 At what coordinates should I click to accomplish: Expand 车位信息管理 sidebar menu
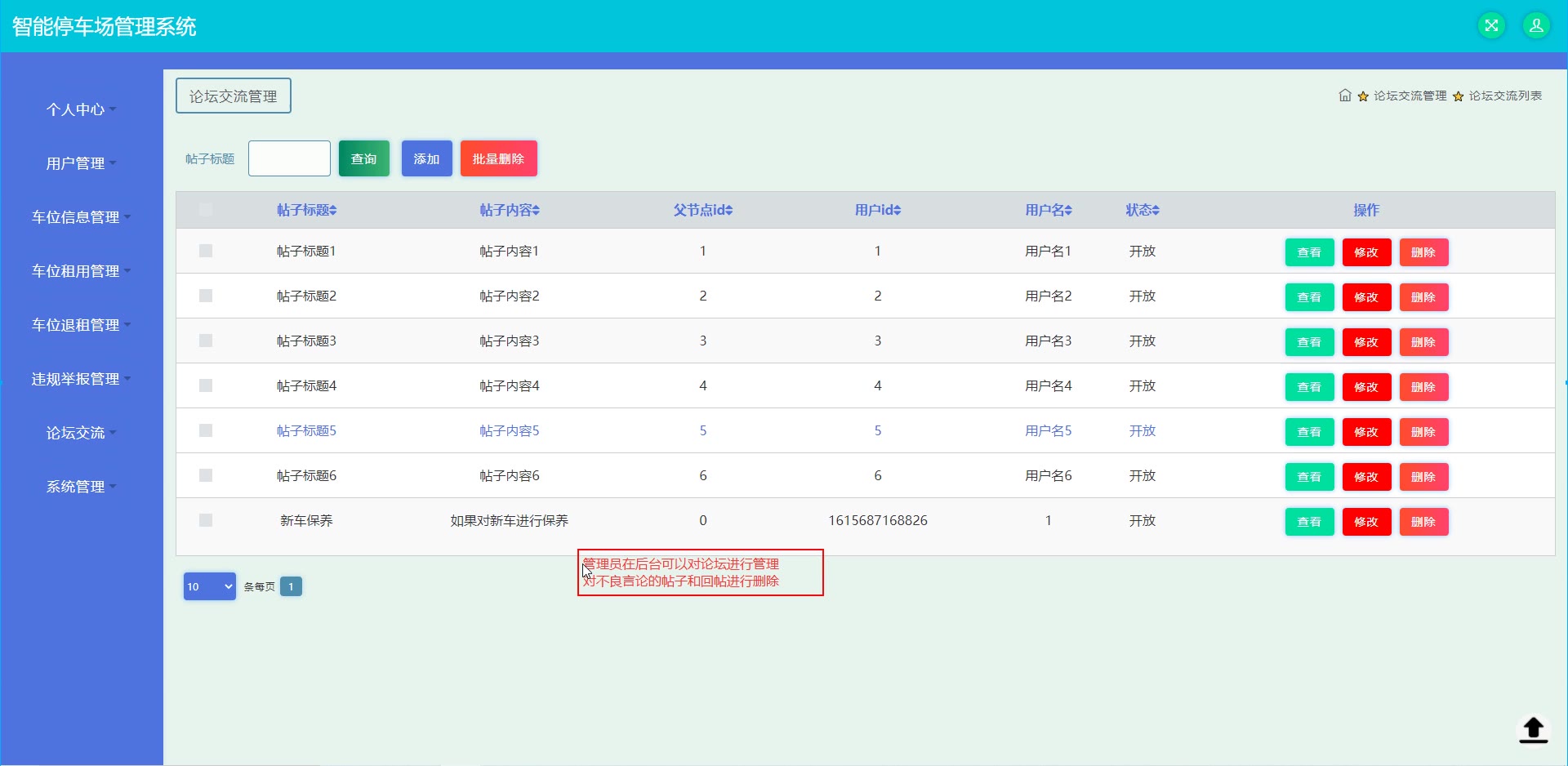point(81,217)
